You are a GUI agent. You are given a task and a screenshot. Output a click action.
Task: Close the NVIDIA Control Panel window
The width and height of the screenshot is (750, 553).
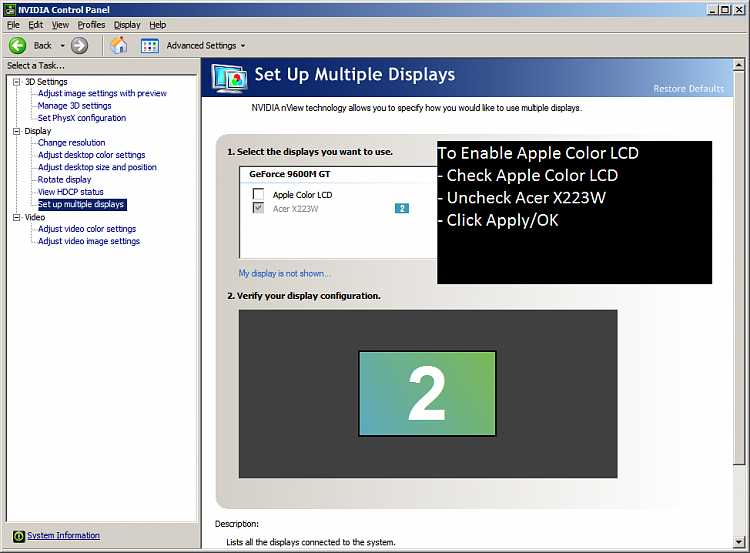tap(739, 10)
